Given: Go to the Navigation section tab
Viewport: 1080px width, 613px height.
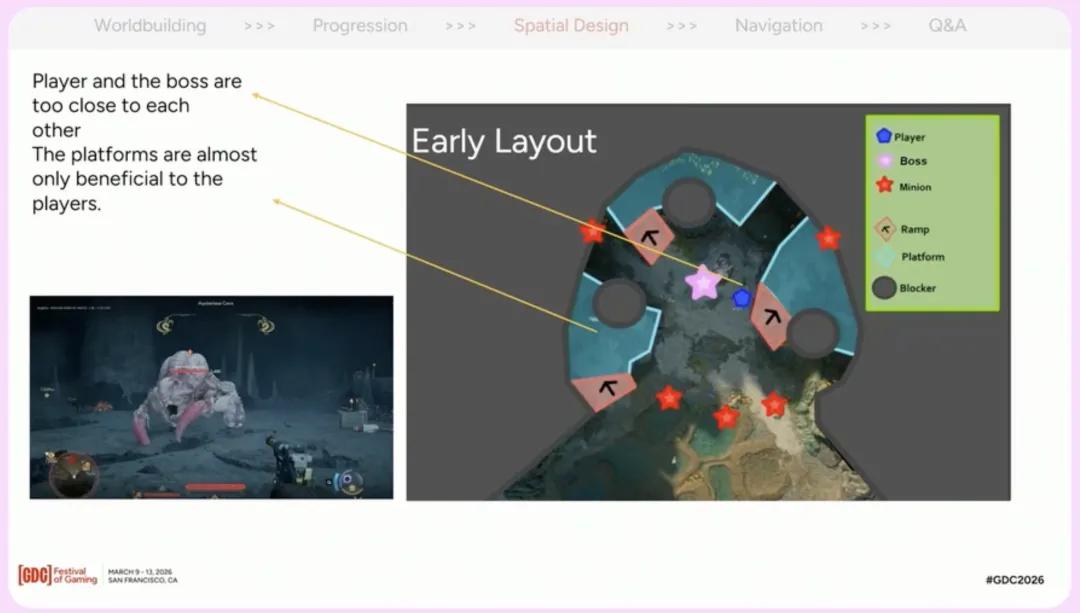Looking at the screenshot, I should coord(779,25).
